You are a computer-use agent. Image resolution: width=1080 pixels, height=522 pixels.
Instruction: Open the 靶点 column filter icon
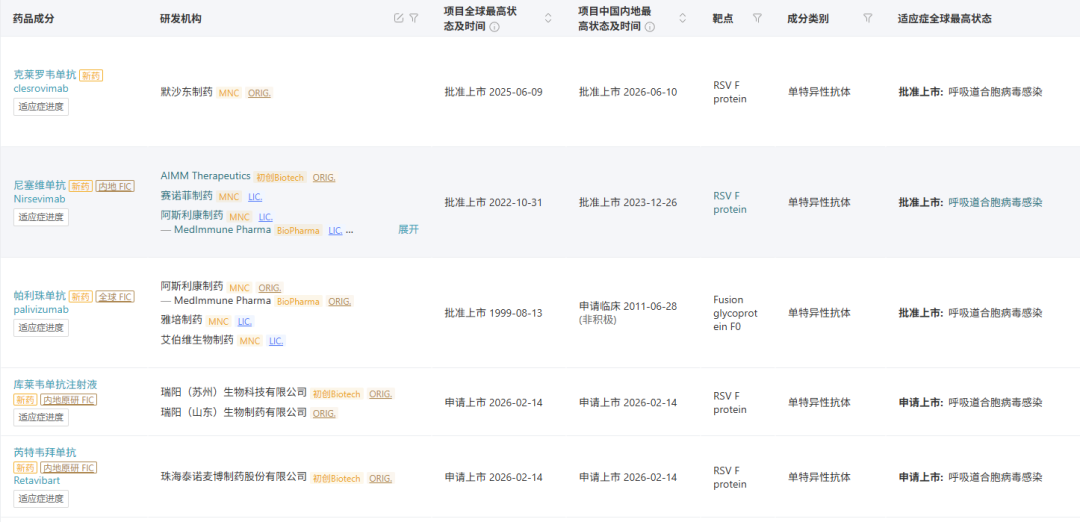(x=757, y=18)
